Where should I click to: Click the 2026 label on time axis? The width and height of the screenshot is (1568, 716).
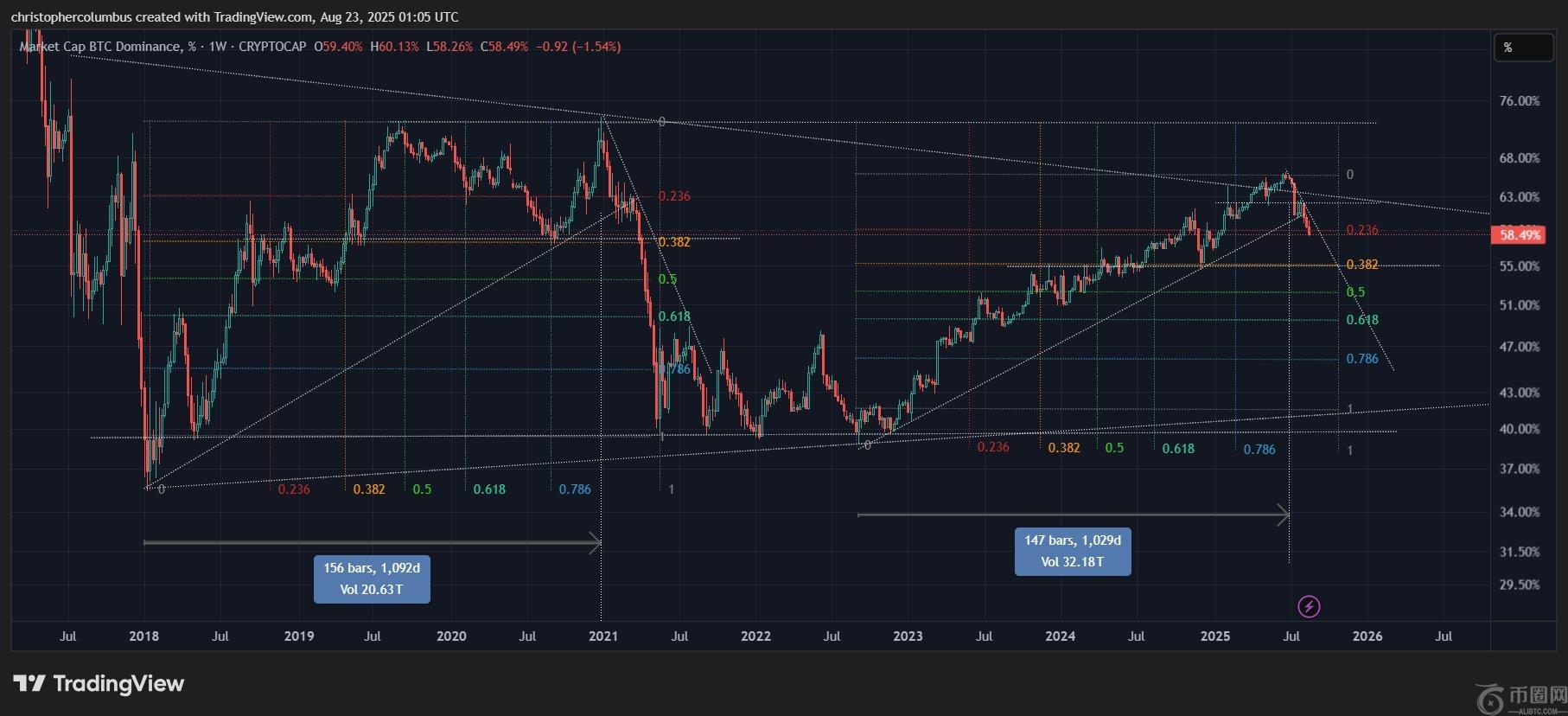[x=1367, y=636]
